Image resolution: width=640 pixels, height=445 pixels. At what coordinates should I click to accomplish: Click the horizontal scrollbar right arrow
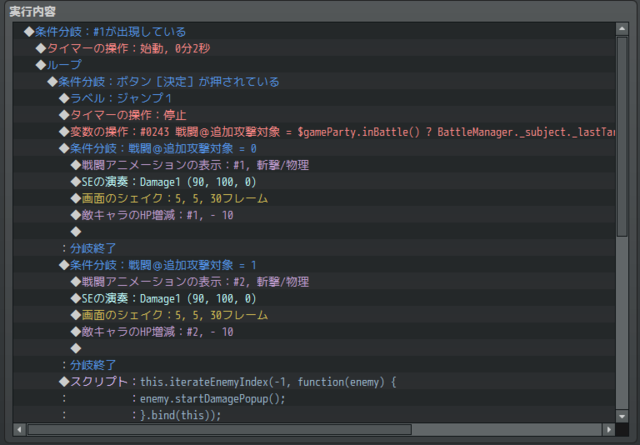(x=609, y=429)
